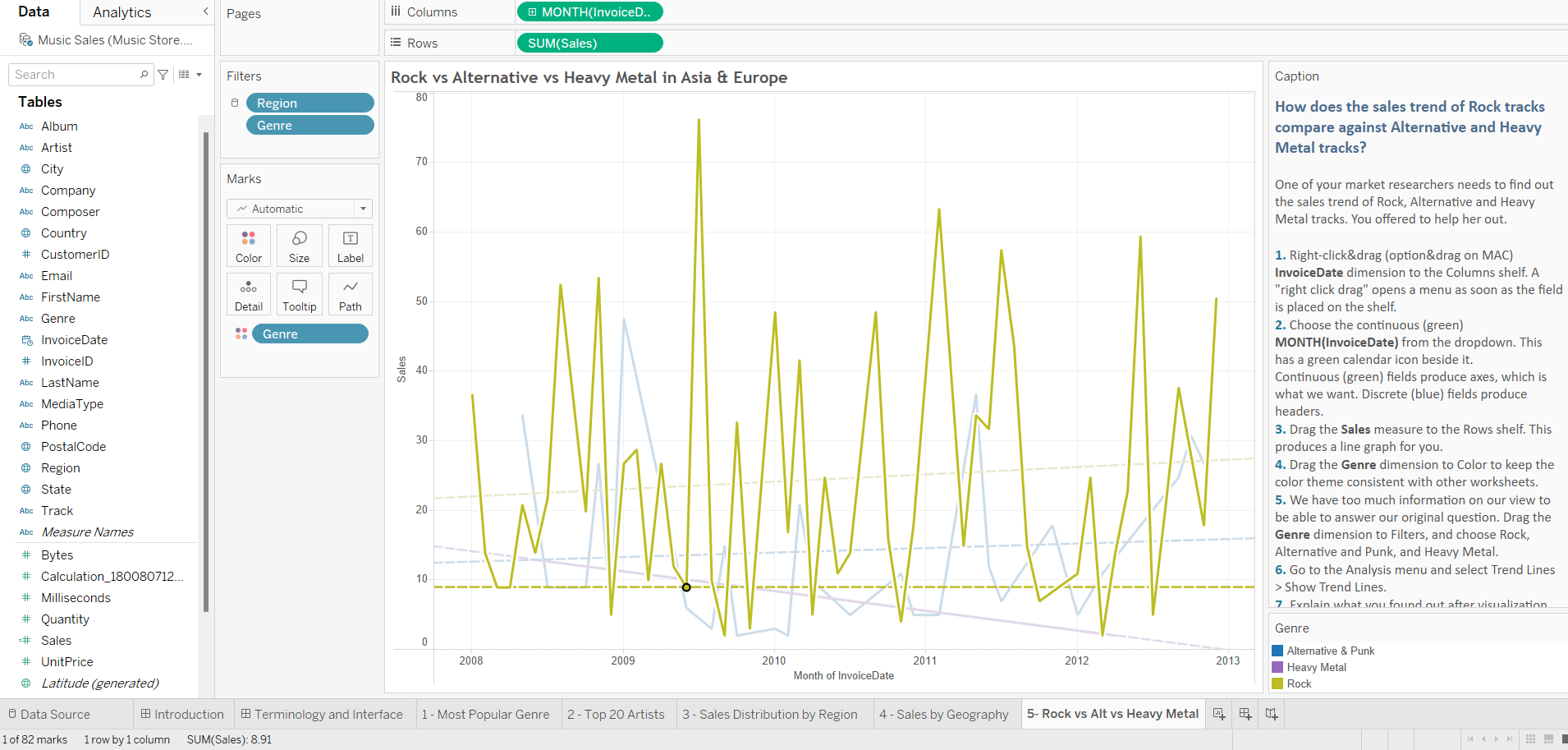Highlight Rock in the Genre legend
The image size is (1568, 750).
[x=1300, y=683]
